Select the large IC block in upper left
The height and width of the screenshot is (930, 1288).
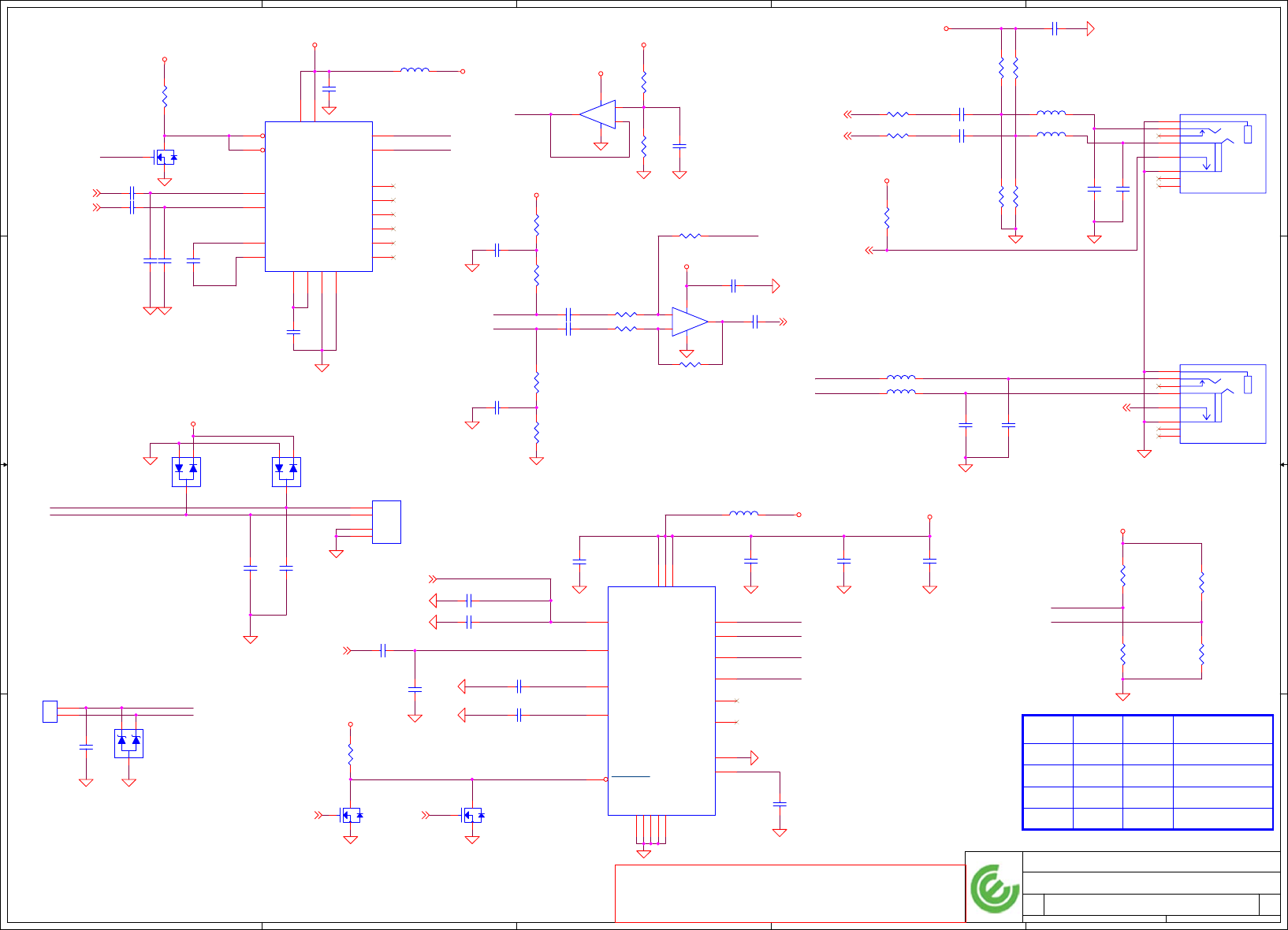tap(318, 196)
